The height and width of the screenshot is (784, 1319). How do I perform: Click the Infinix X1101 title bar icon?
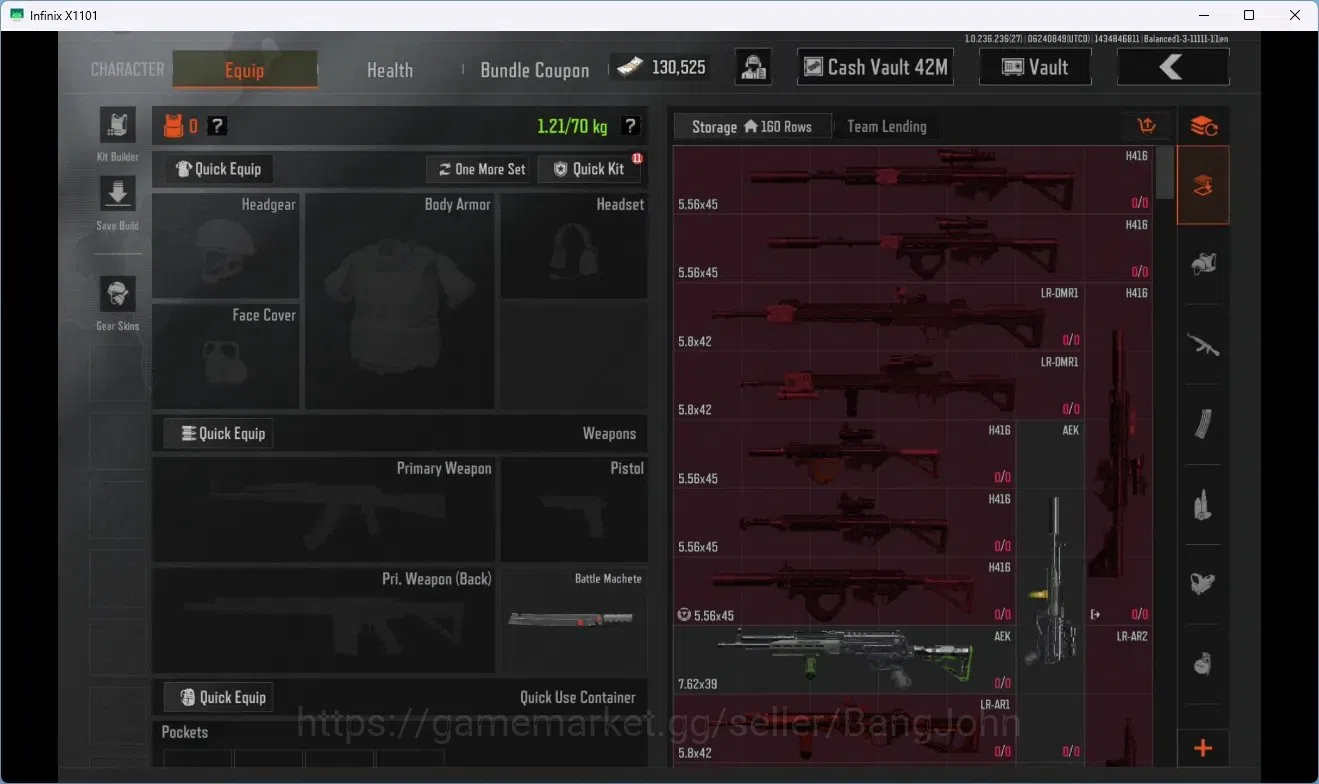(17, 15)
